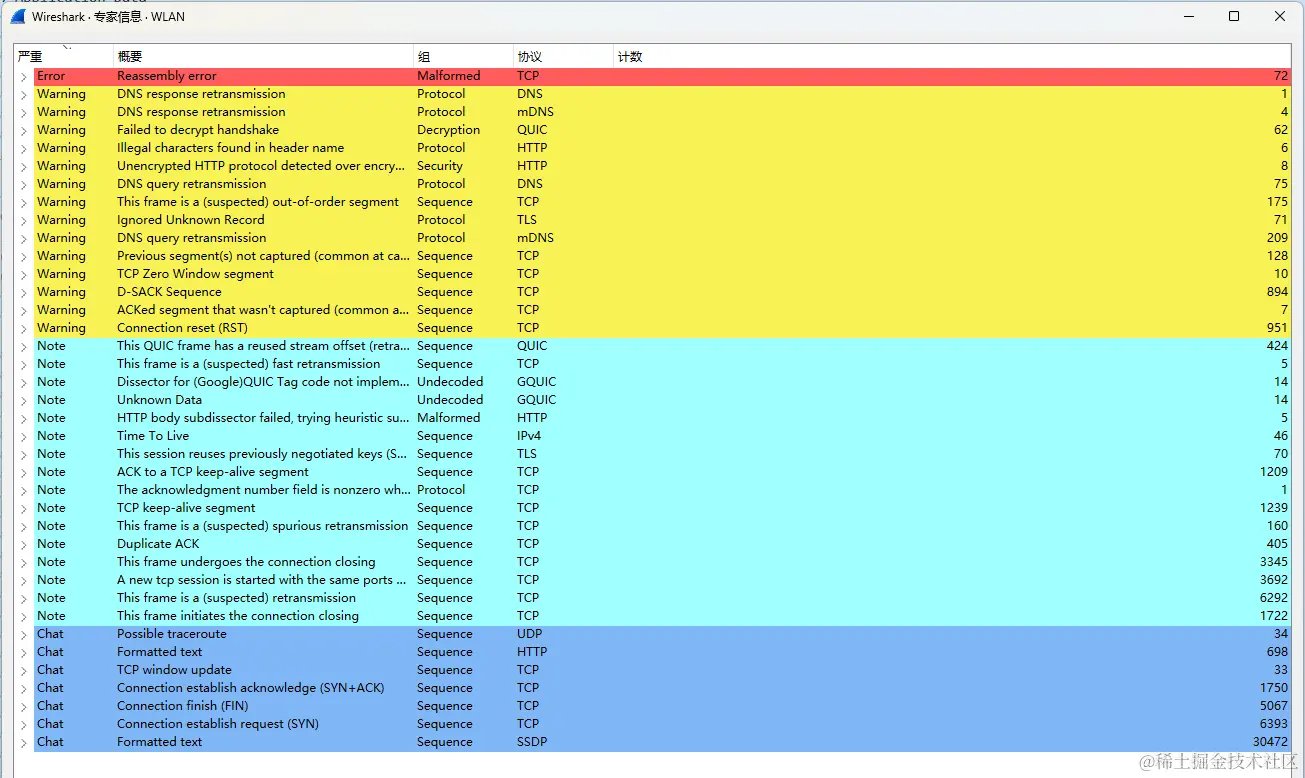
Task: Expand the Reassembly error row
Action: 23,76
